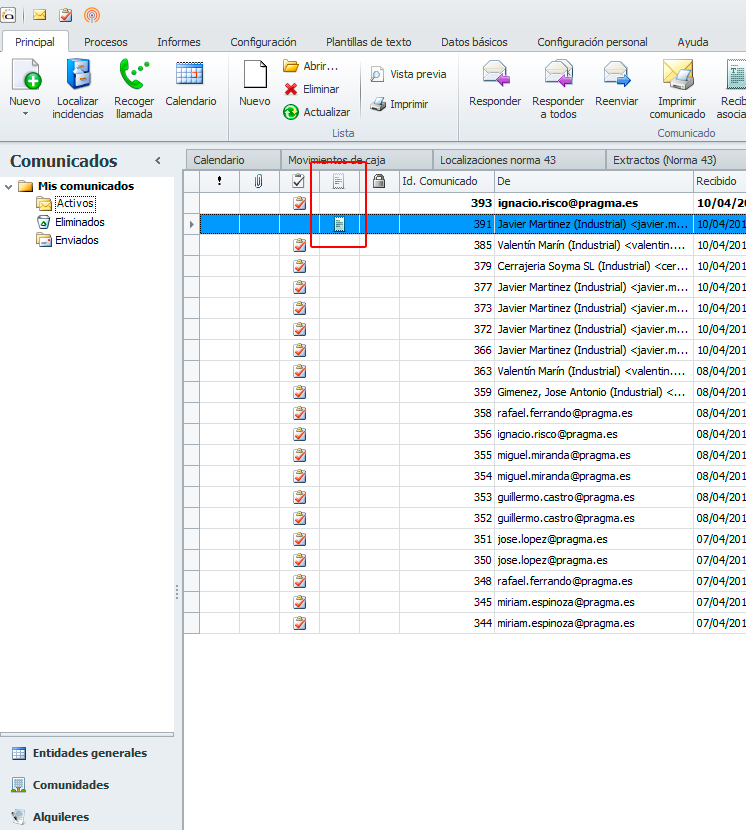The height and width of the screenshot is (830, 746).
Task: Open the Datos básicos tab
Action: [474, 42]
